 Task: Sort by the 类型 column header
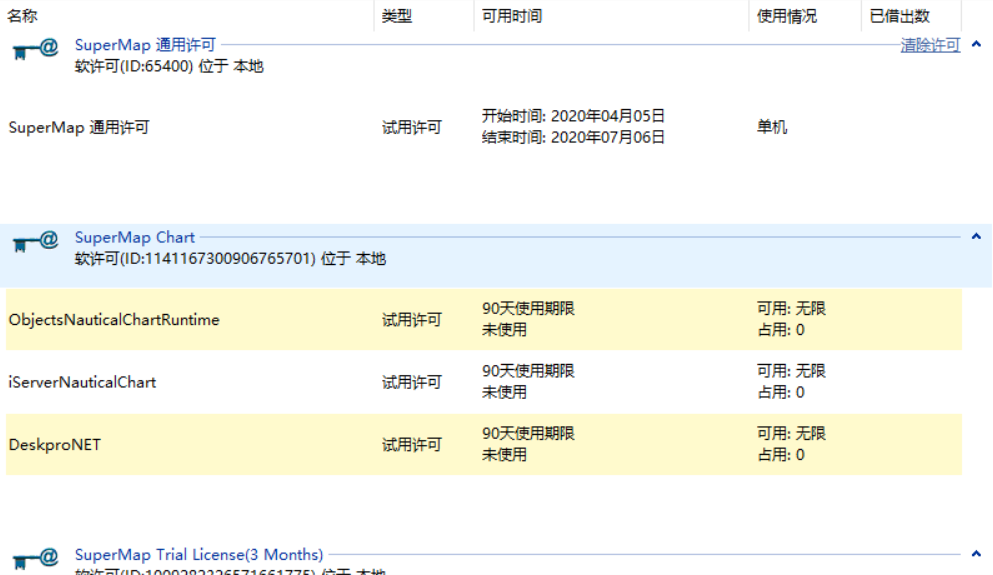[397, 16]
